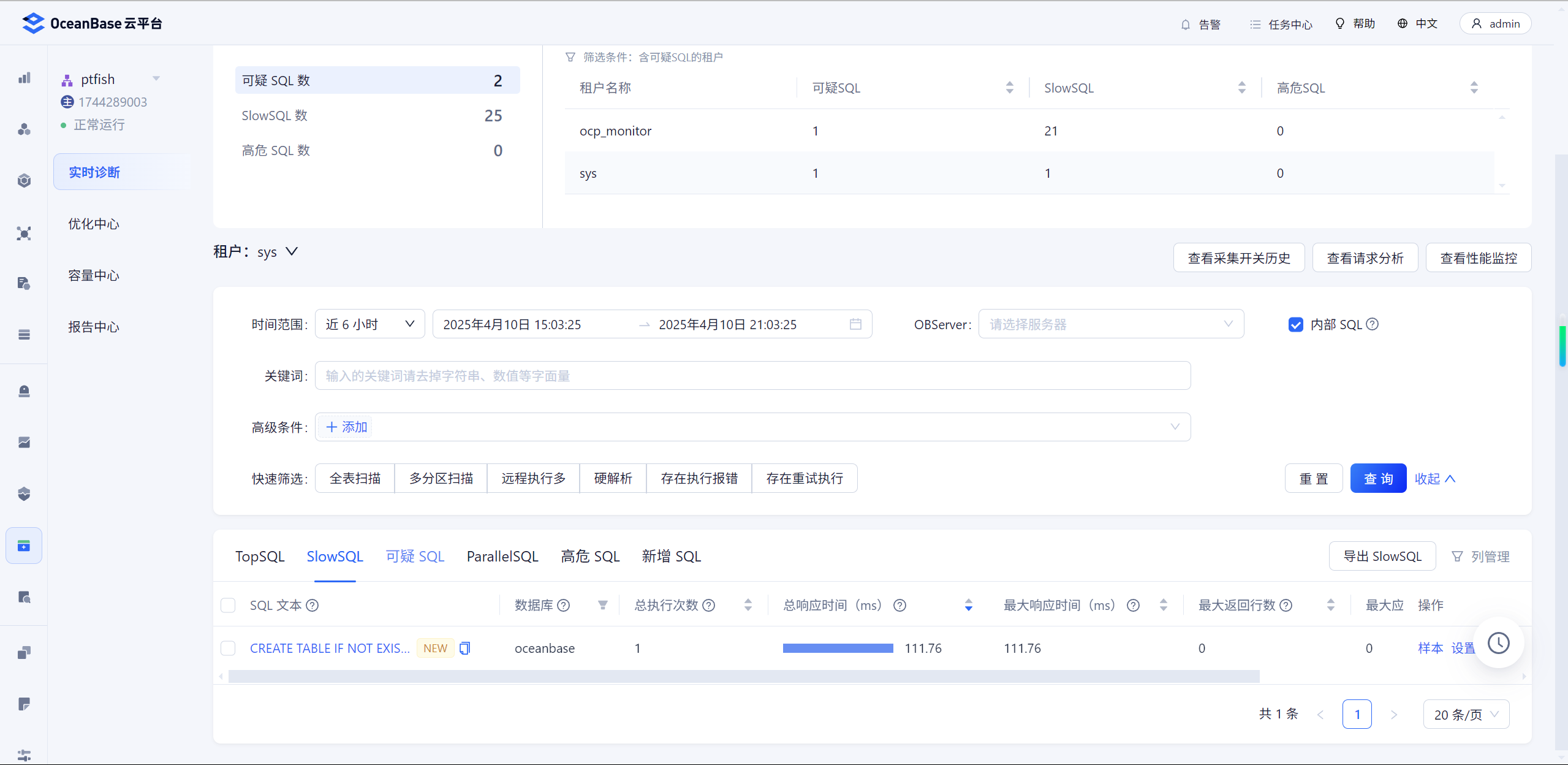Open the 近 6 小时 time range dropdown

[369, 324]
